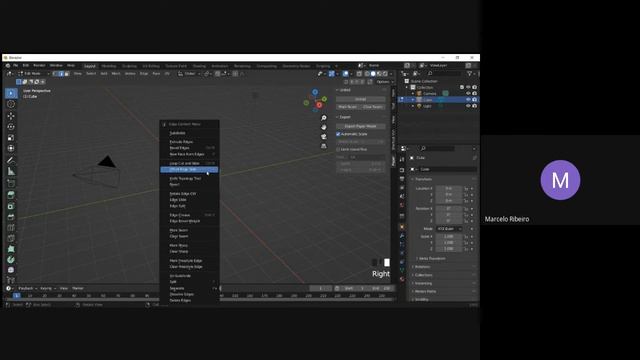The height and width of the screenshot is (360, 640).
Task: Open the Edit Mode dropdown
Action: 33,74
